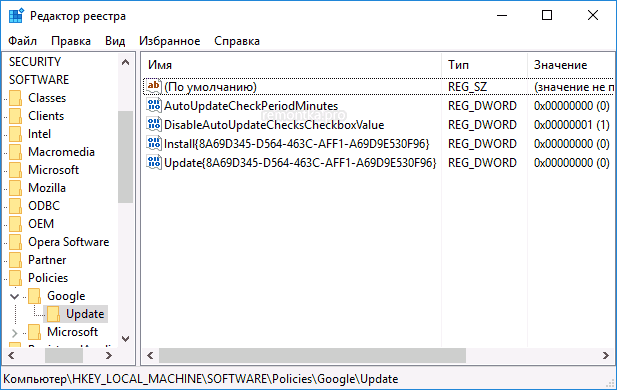This screenshot has height=390, width=617.
Task: Select AutoUpdateCheckPeriodMinutes value name
Action: click(x=251, y=106)
